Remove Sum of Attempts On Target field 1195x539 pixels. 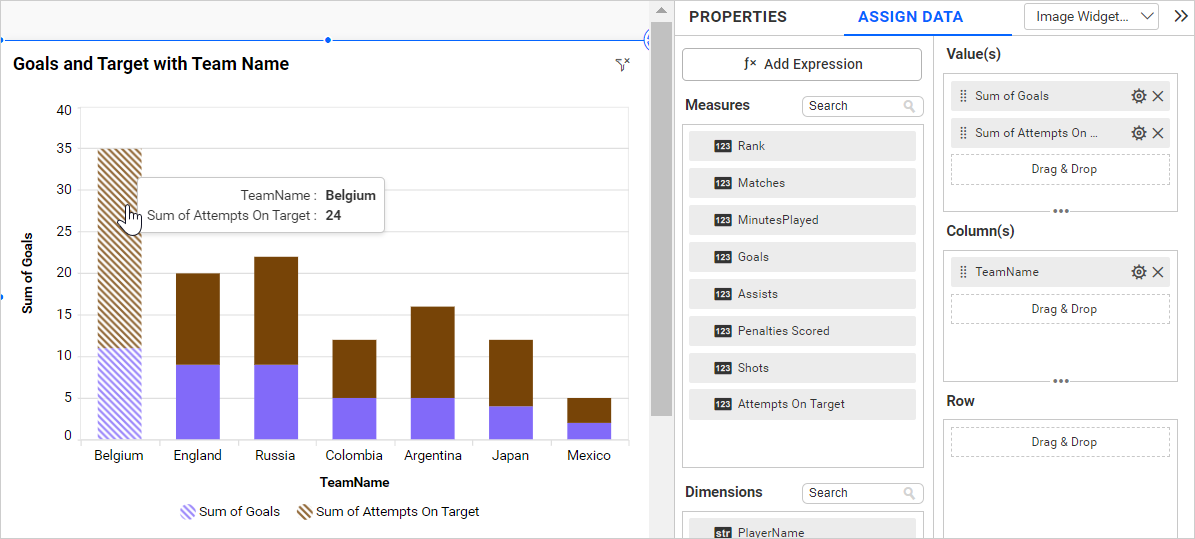pyautogui.click(x=1158, y=133)
